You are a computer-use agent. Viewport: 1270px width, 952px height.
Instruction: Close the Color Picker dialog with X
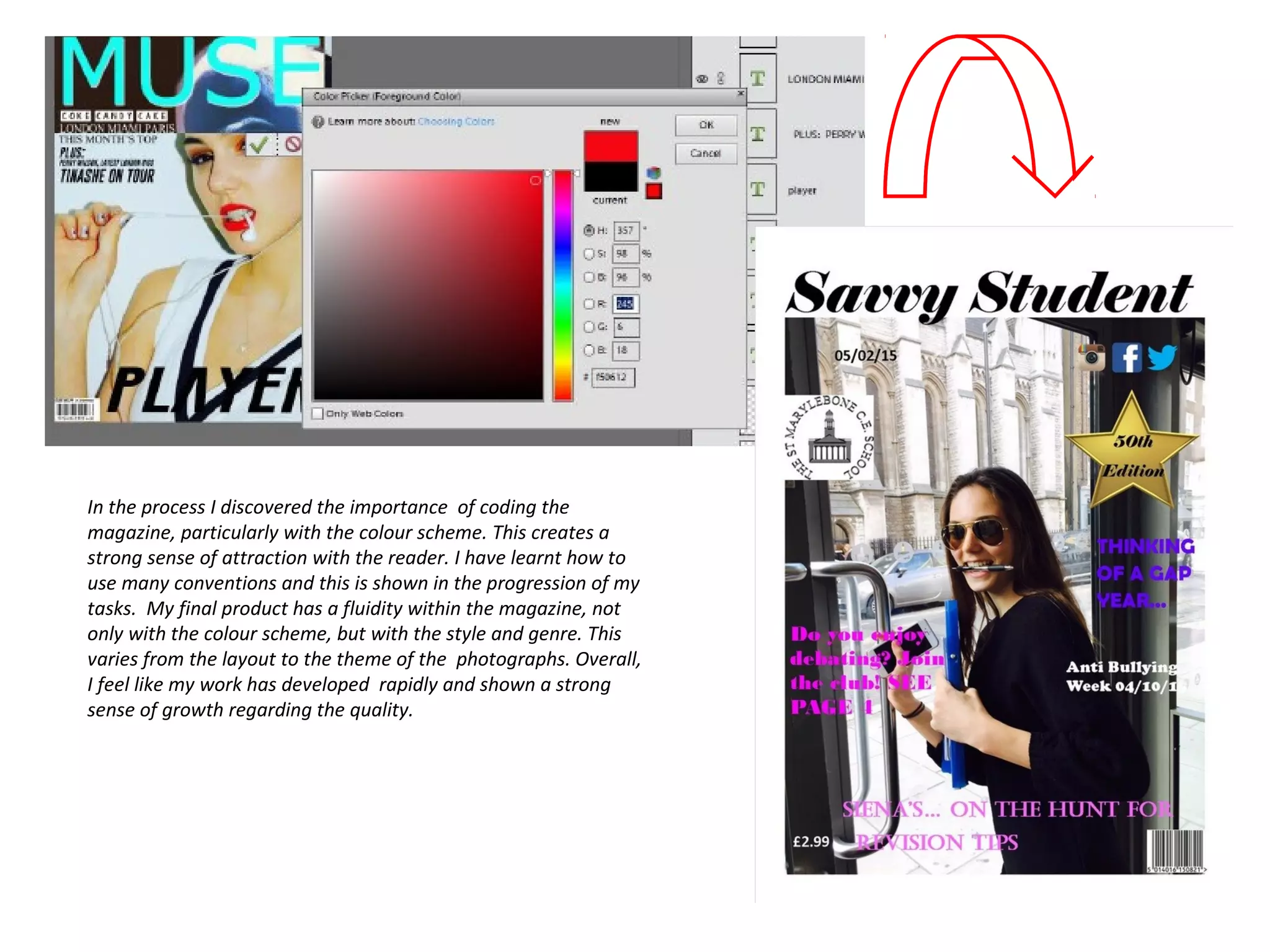[740, 94]
